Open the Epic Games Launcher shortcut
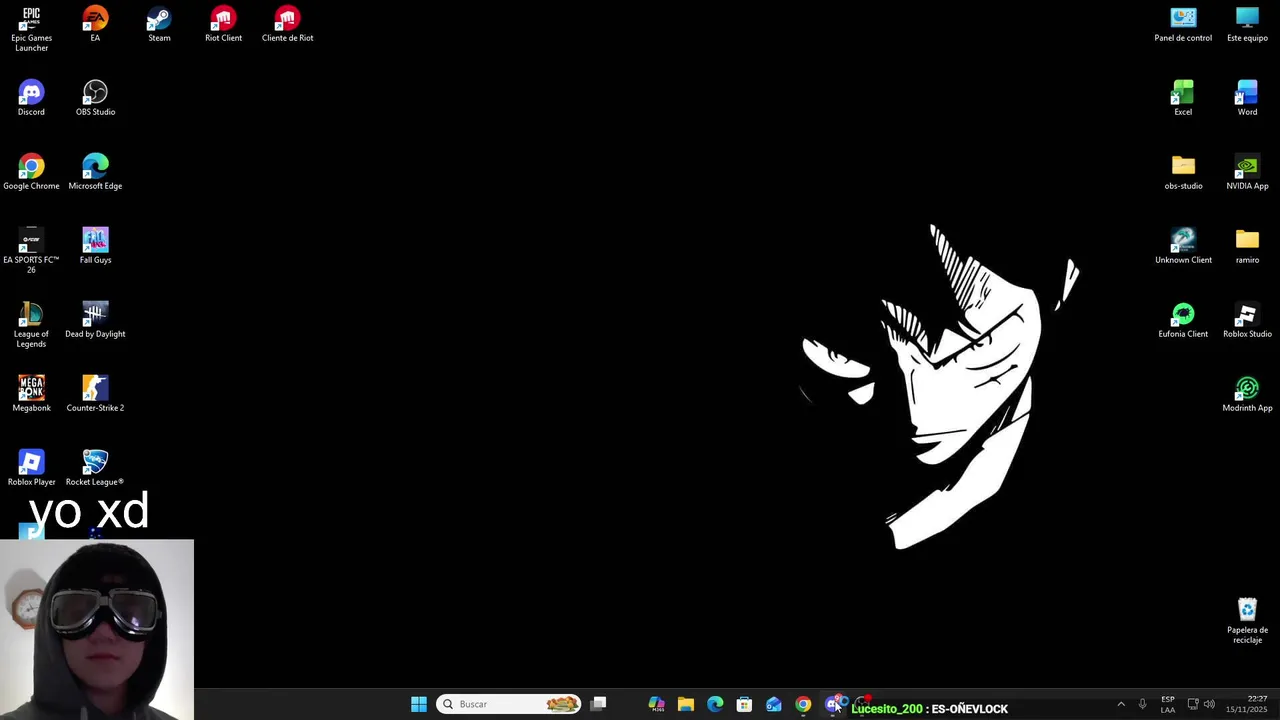This screenshot has height=720, width=1280. pos(31,29)
